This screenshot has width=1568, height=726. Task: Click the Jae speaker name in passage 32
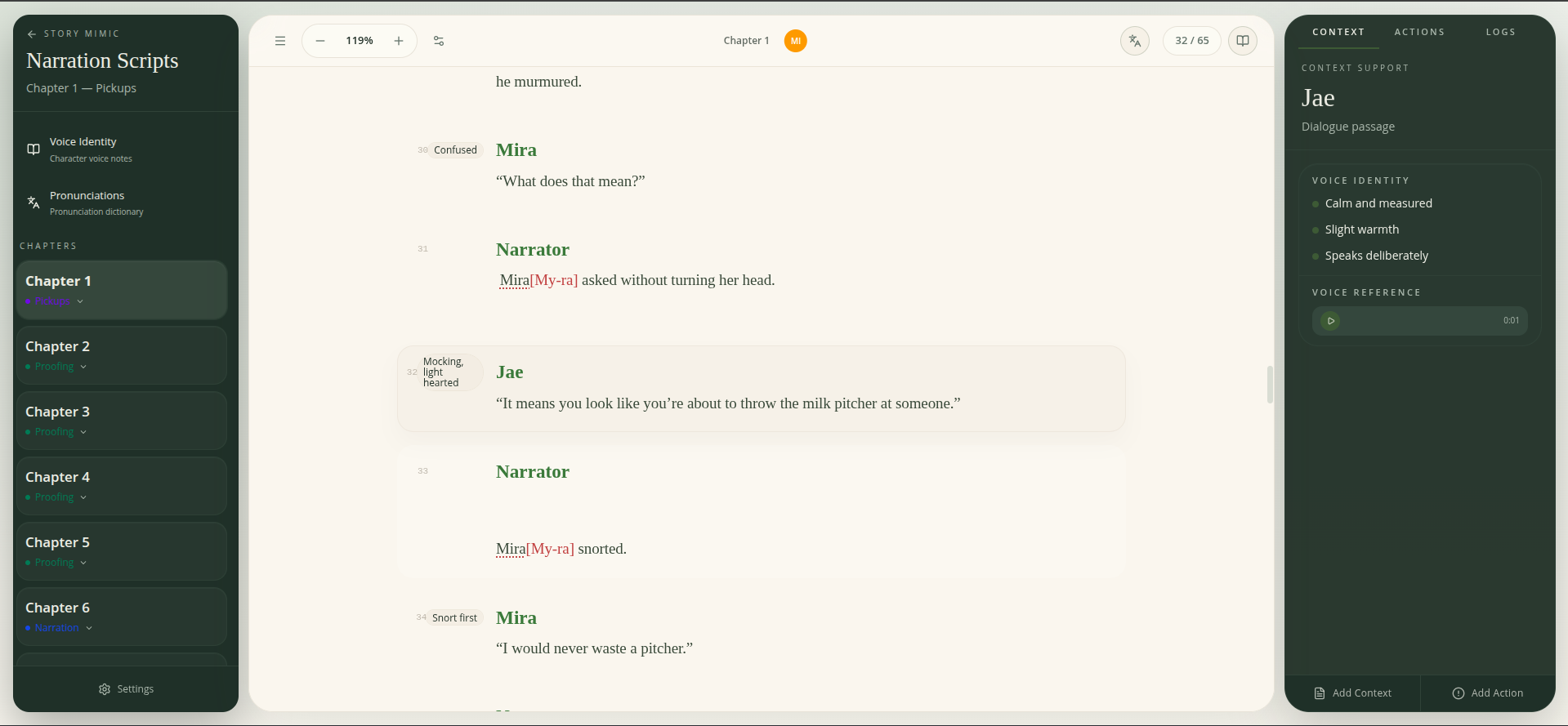(510, 372)
